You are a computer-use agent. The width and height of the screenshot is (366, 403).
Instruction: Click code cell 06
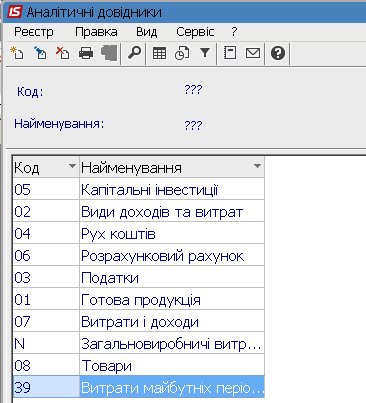46,256
